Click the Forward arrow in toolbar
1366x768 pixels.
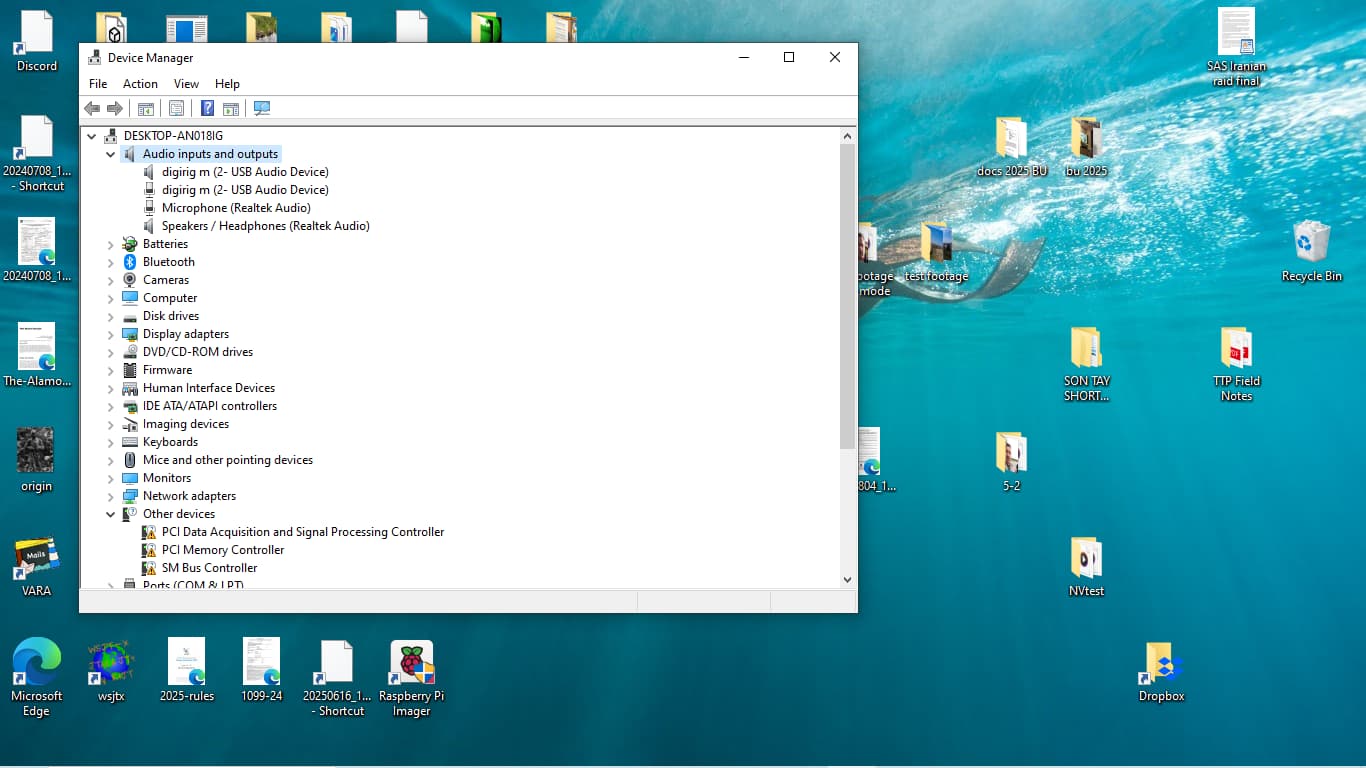[x=115, y=108]
